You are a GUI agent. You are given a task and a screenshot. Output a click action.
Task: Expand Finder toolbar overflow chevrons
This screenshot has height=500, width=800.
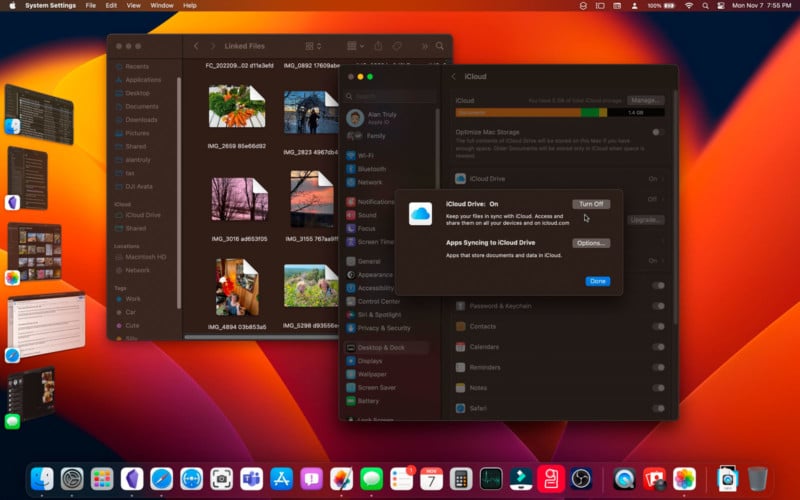[x=424, y=46]
